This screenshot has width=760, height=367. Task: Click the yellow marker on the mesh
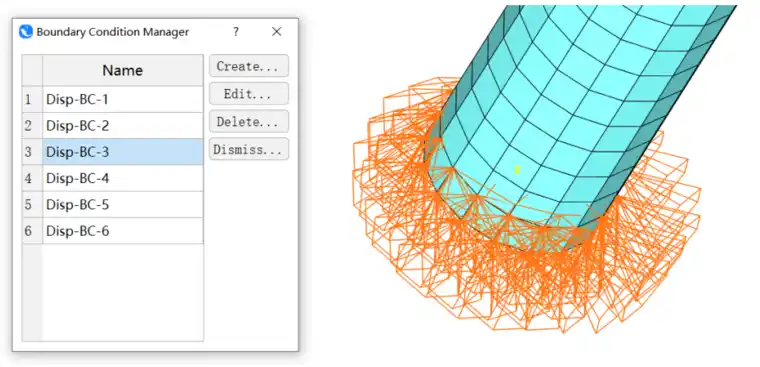click(x=517, y=170)
